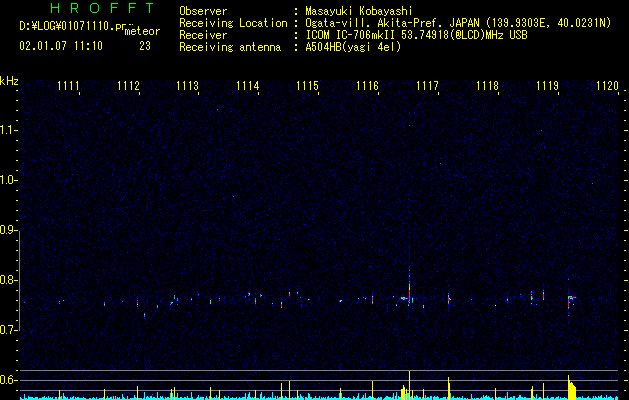Click the 1112 time axis label
Image resolution: width=629 pixels, height=400 pixels.
[x=128, y=86]
